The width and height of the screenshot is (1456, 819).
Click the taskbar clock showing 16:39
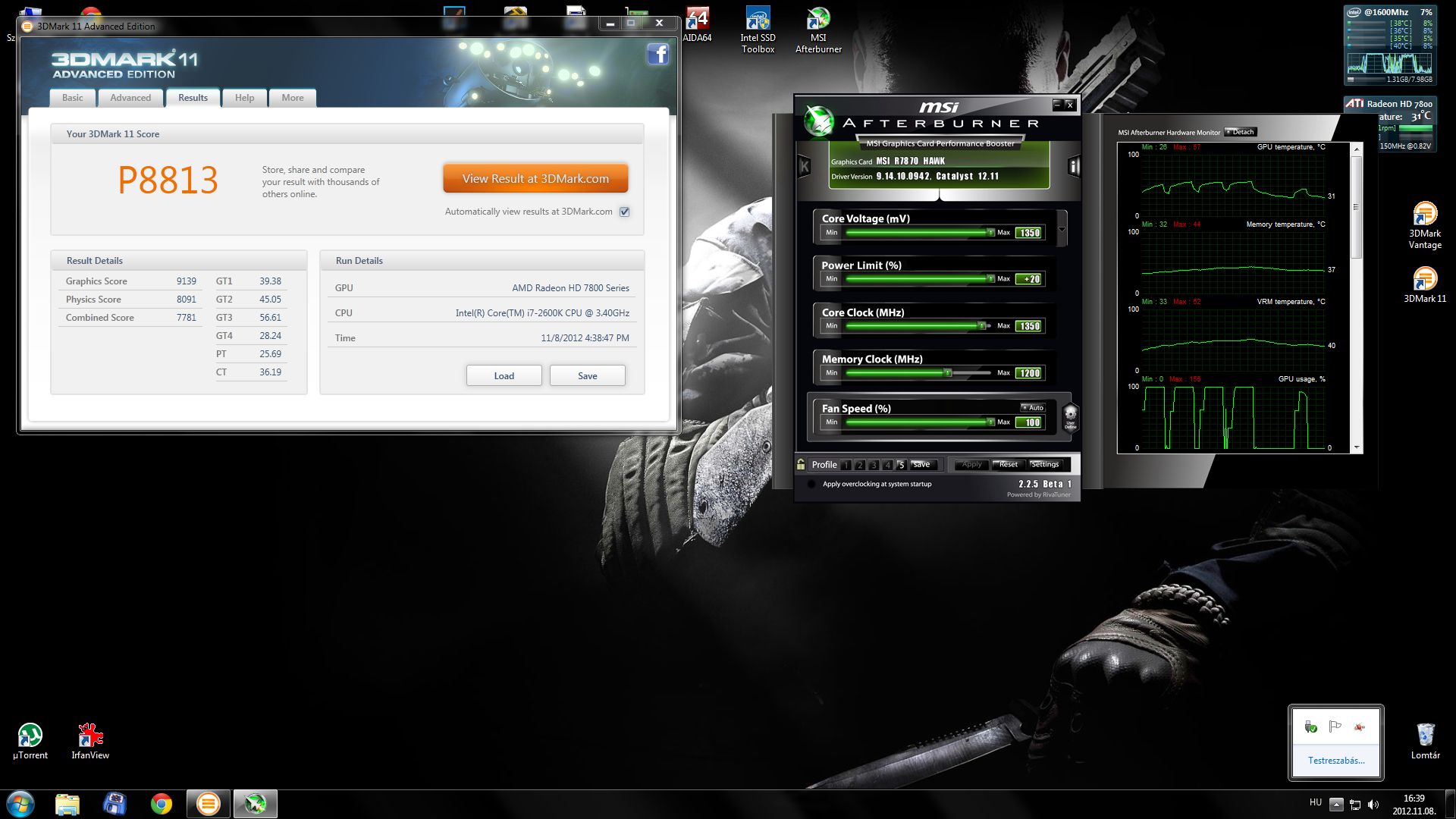click(x=1414, y=804)
